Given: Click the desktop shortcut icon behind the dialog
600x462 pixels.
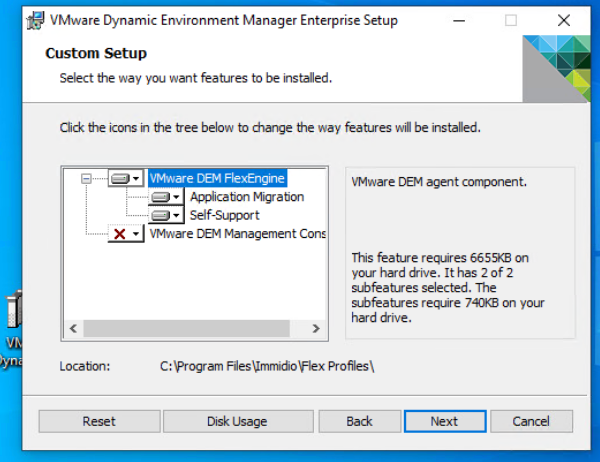Looking at the screenshot, I should [x=14, y=309].
